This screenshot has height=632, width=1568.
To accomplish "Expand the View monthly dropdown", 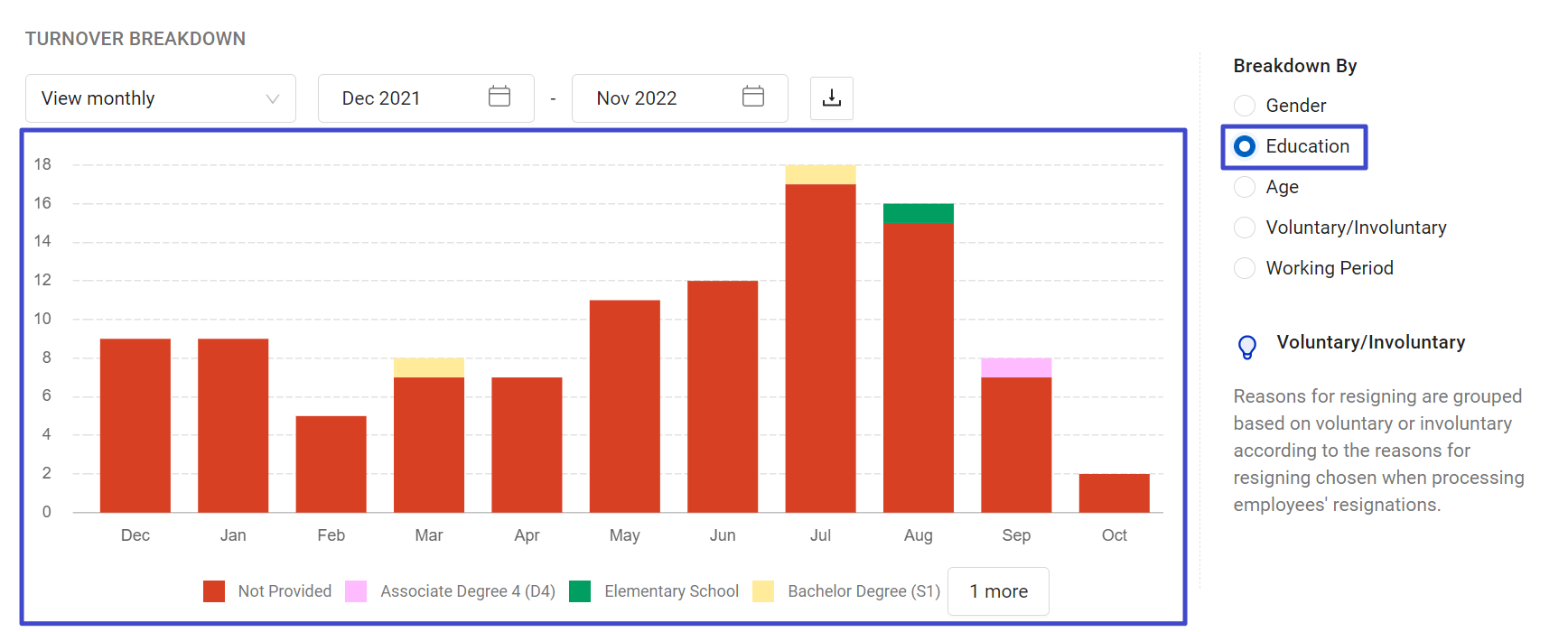I will (161, 98).
